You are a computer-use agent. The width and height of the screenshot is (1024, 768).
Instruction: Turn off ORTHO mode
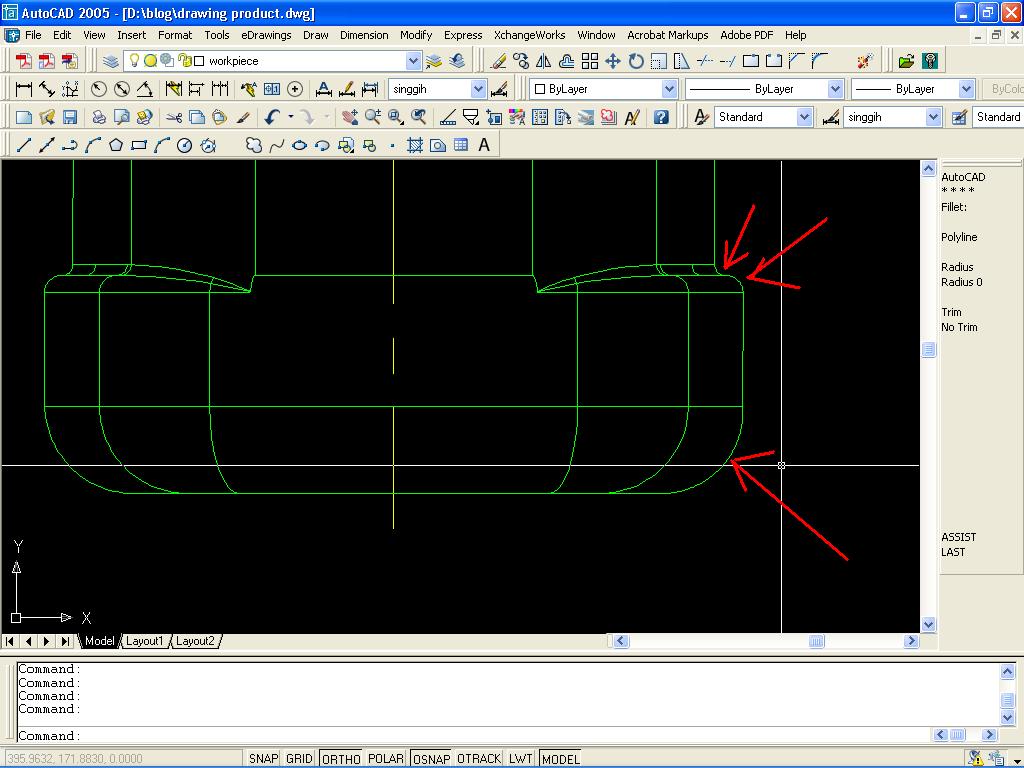pos(340,758)
